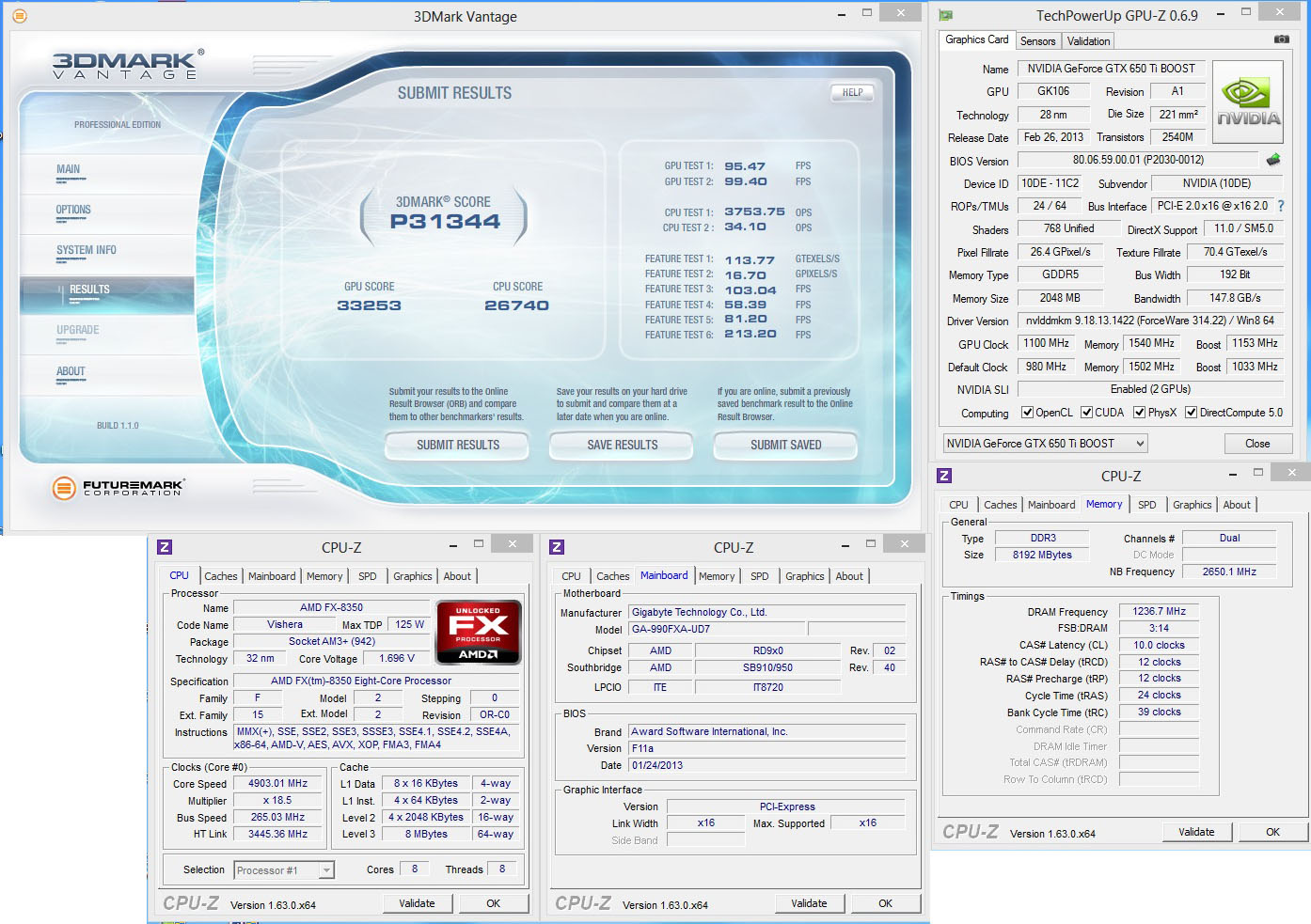Switch to the Sensors tab in GPU-Z
The image size is (1311, 924).
[1037, 40]
